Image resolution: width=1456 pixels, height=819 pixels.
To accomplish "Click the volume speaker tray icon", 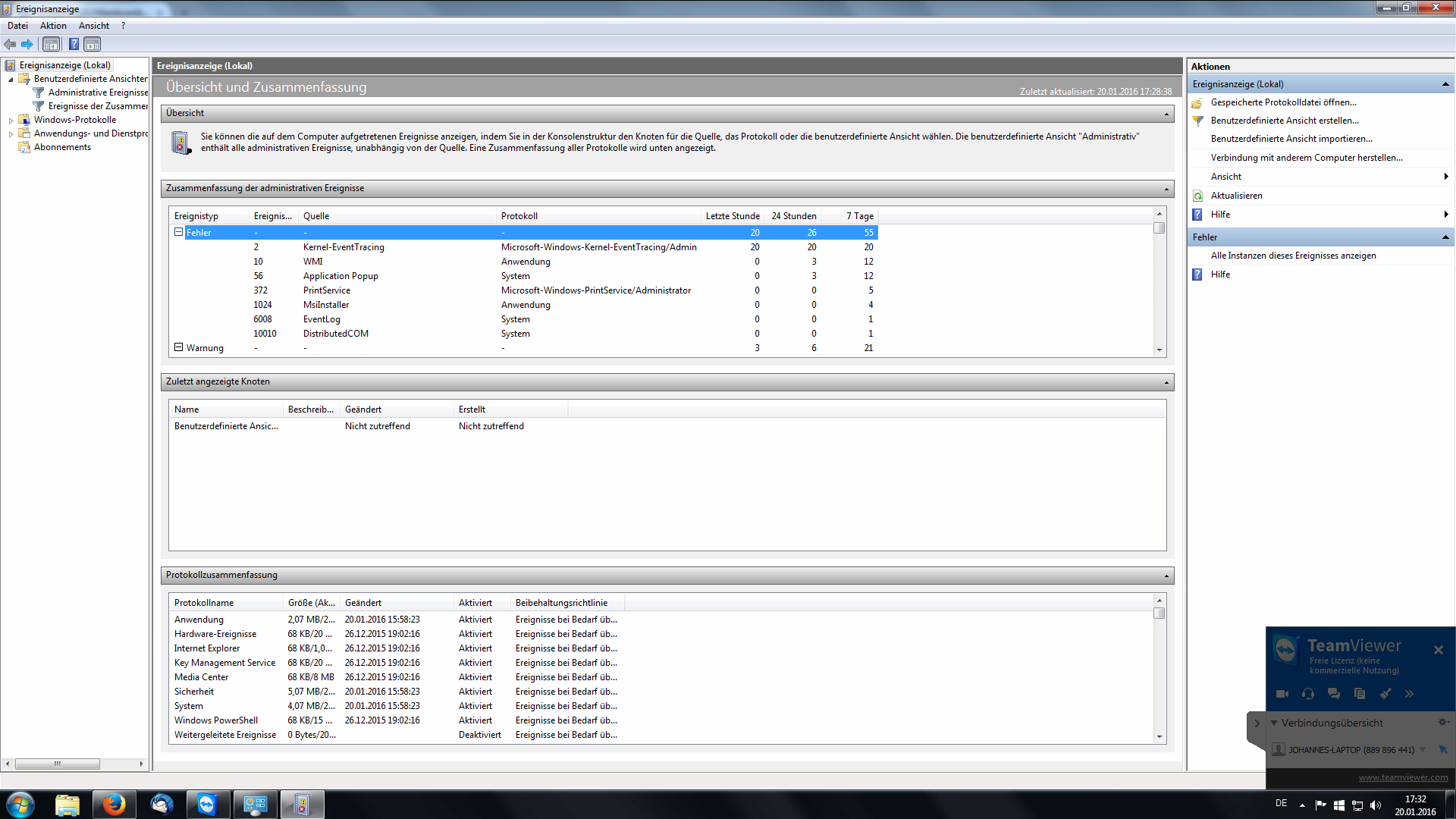I will (1376, 805).
